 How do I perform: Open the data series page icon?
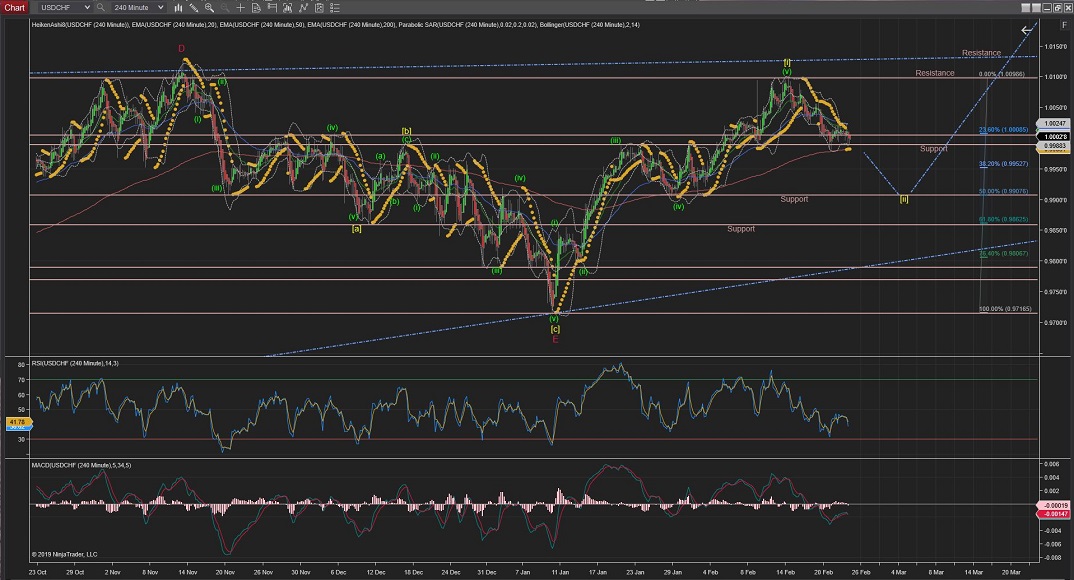[x=256, y=8]
